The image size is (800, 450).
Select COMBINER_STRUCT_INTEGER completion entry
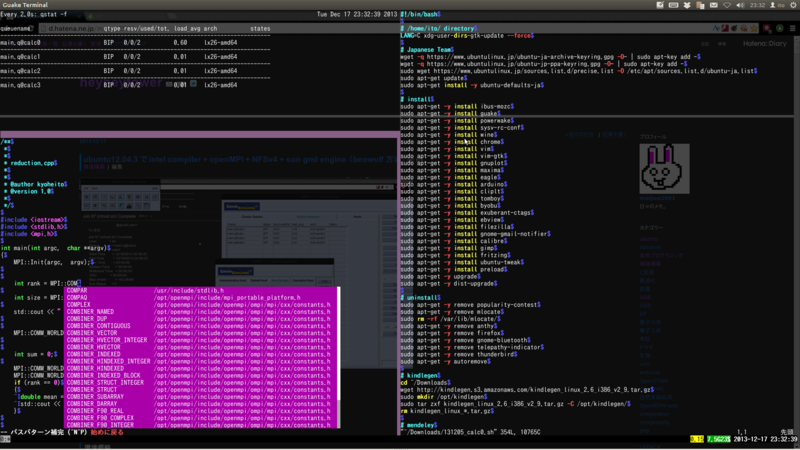[201, 383]
